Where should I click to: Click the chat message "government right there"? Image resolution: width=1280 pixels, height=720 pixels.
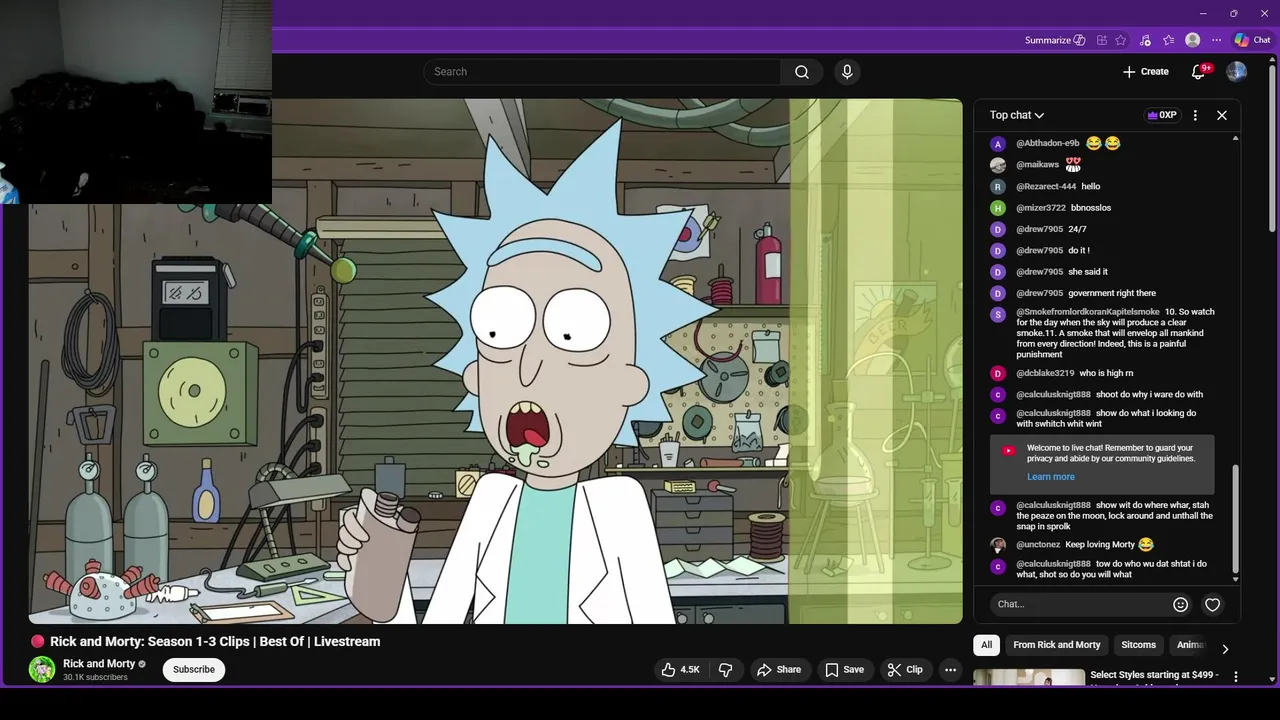1112,293
